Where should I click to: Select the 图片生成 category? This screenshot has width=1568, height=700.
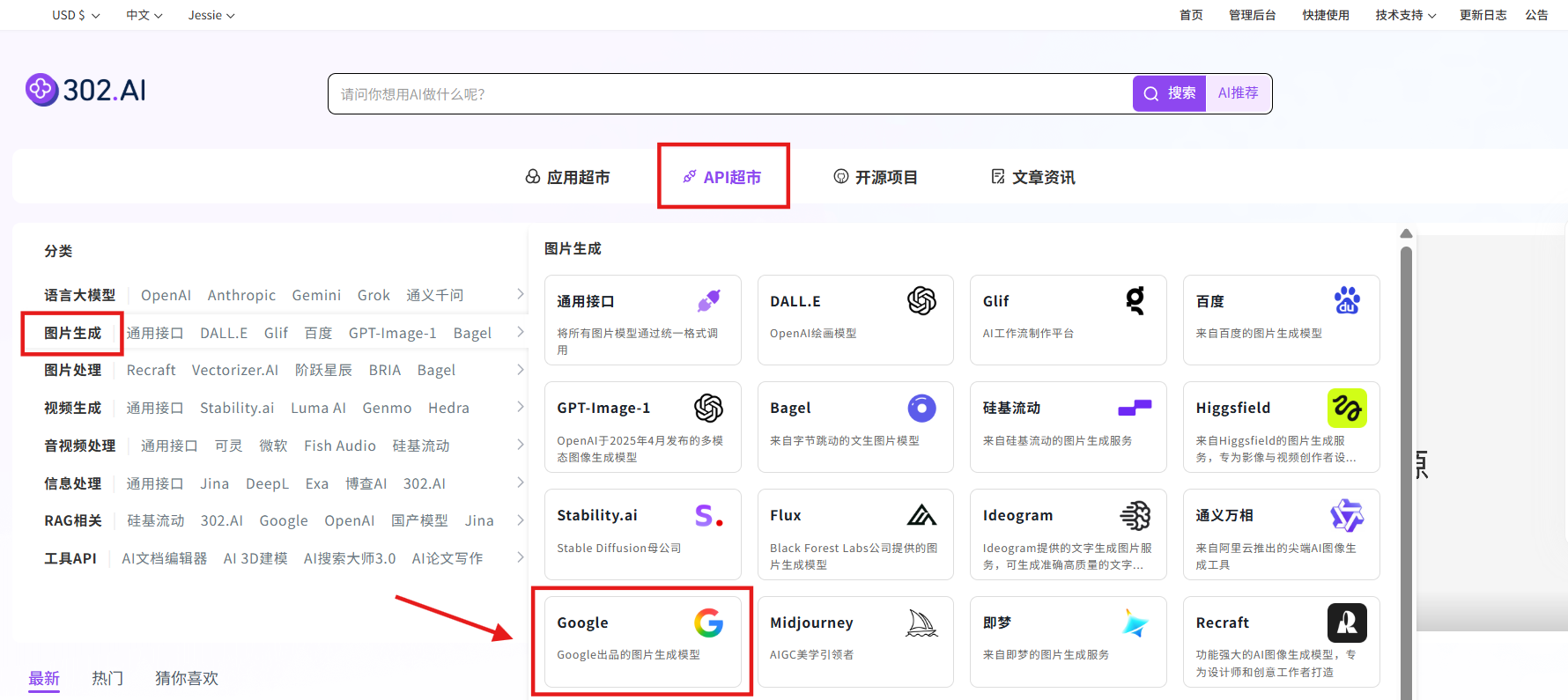click(x=73, y=333)
